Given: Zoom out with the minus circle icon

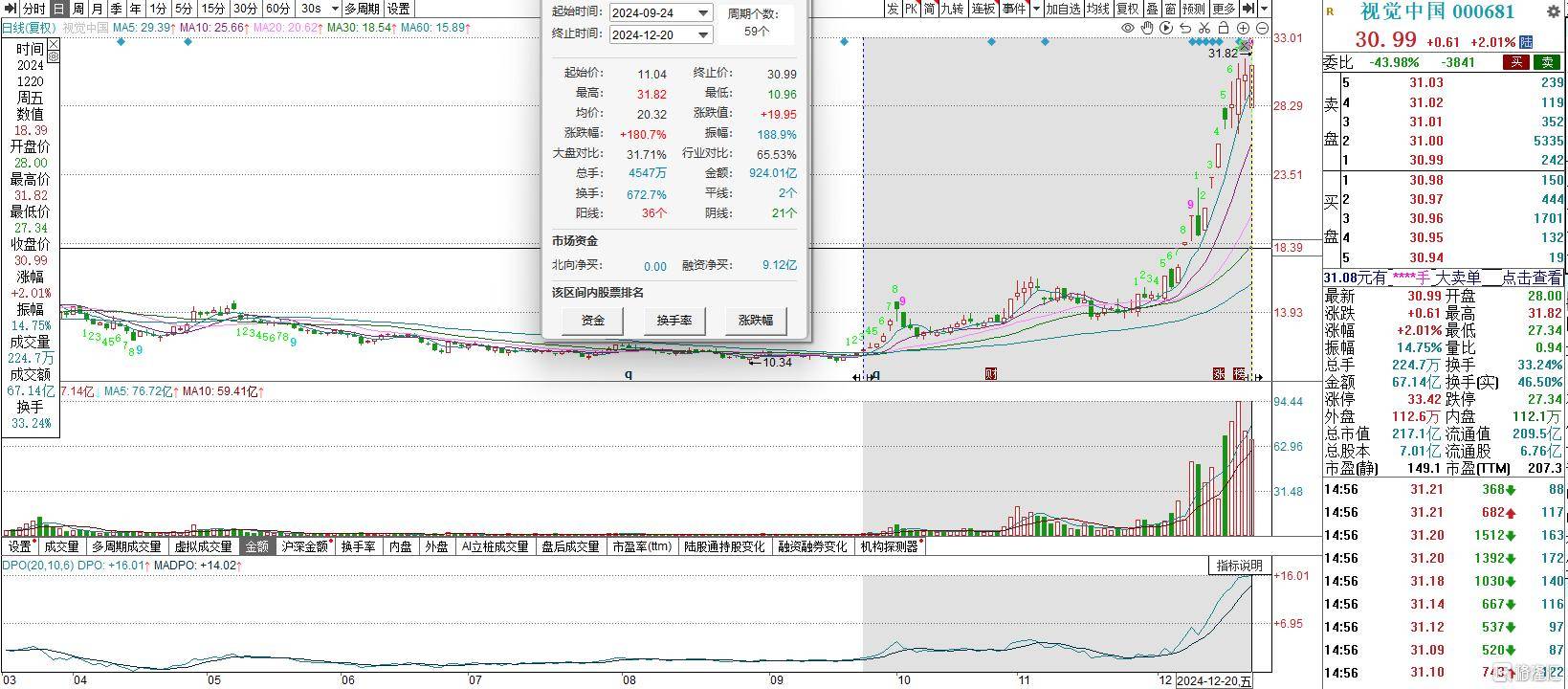Looking at the screenshot, I should (x=1263, y=28).
